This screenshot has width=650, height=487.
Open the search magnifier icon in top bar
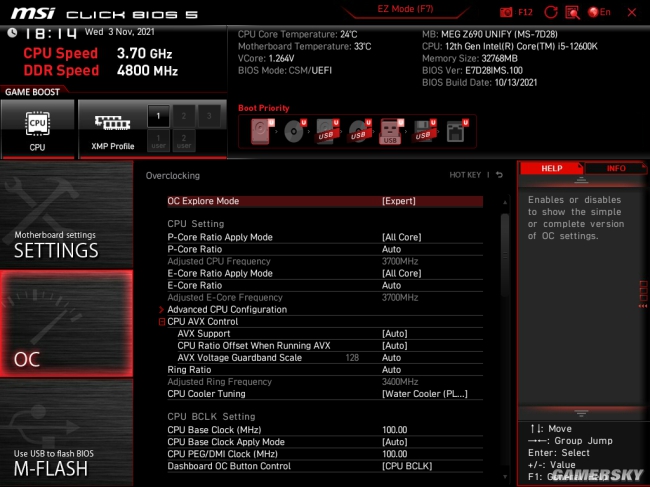tap(572, 12)
